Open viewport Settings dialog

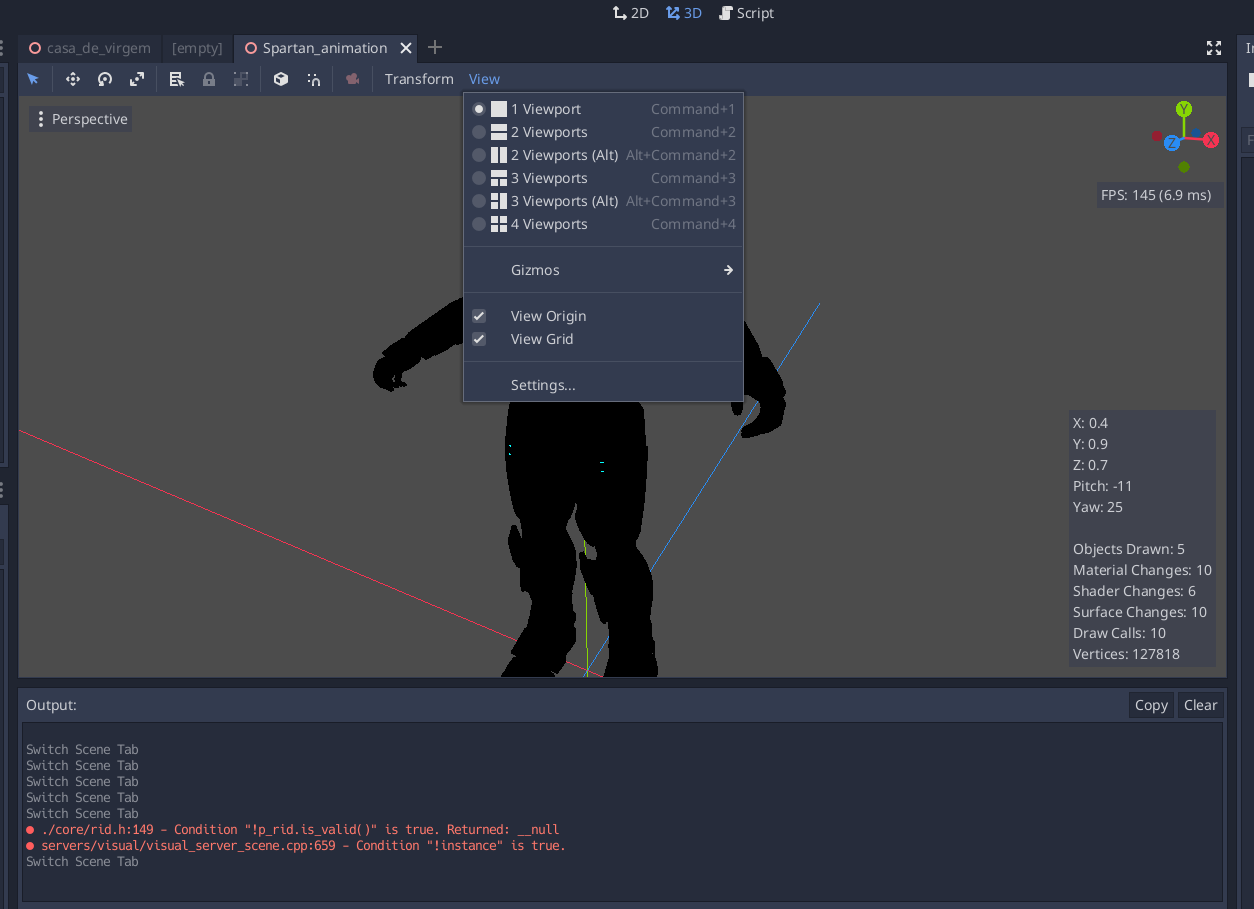[x=543, y=384]
